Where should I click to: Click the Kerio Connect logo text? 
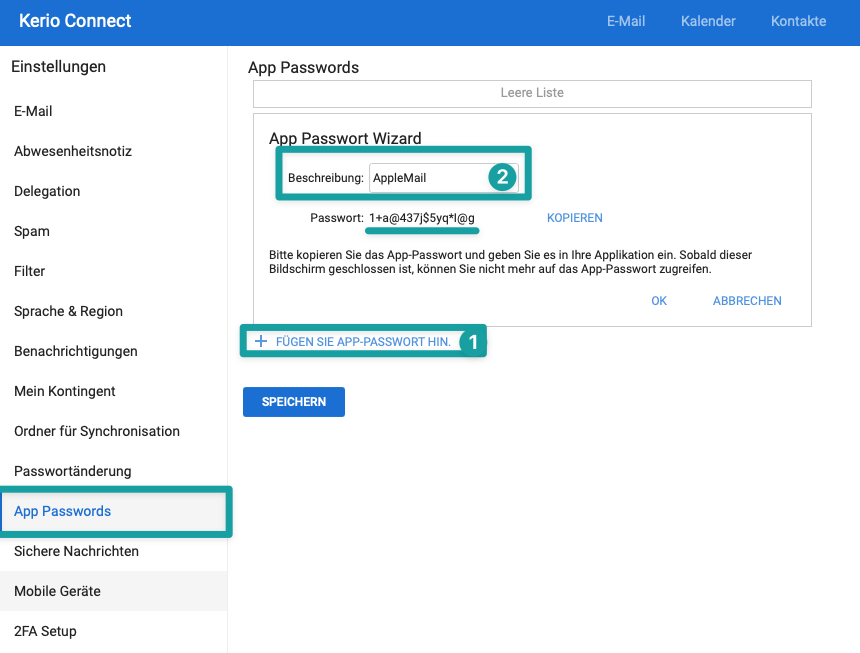tap(75, 21)
